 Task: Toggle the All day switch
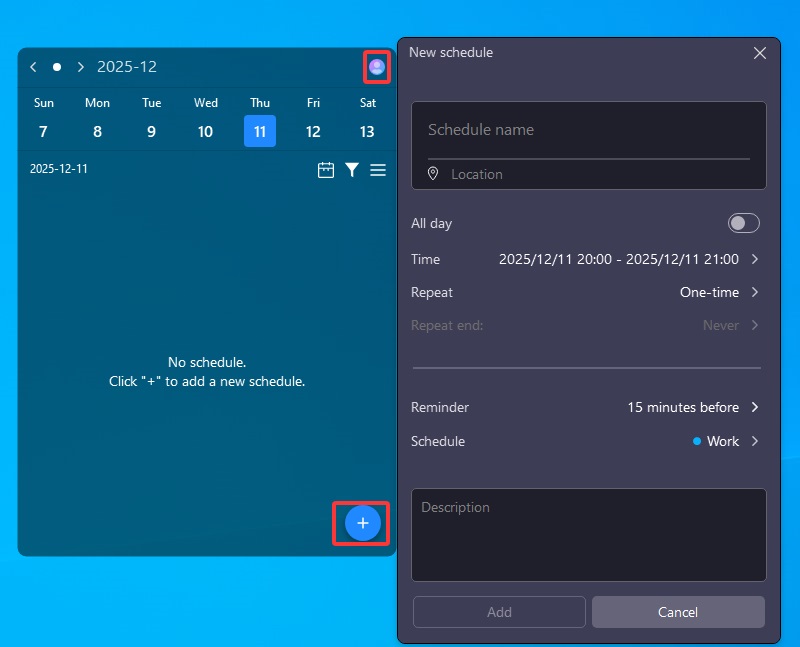point(743,223)
